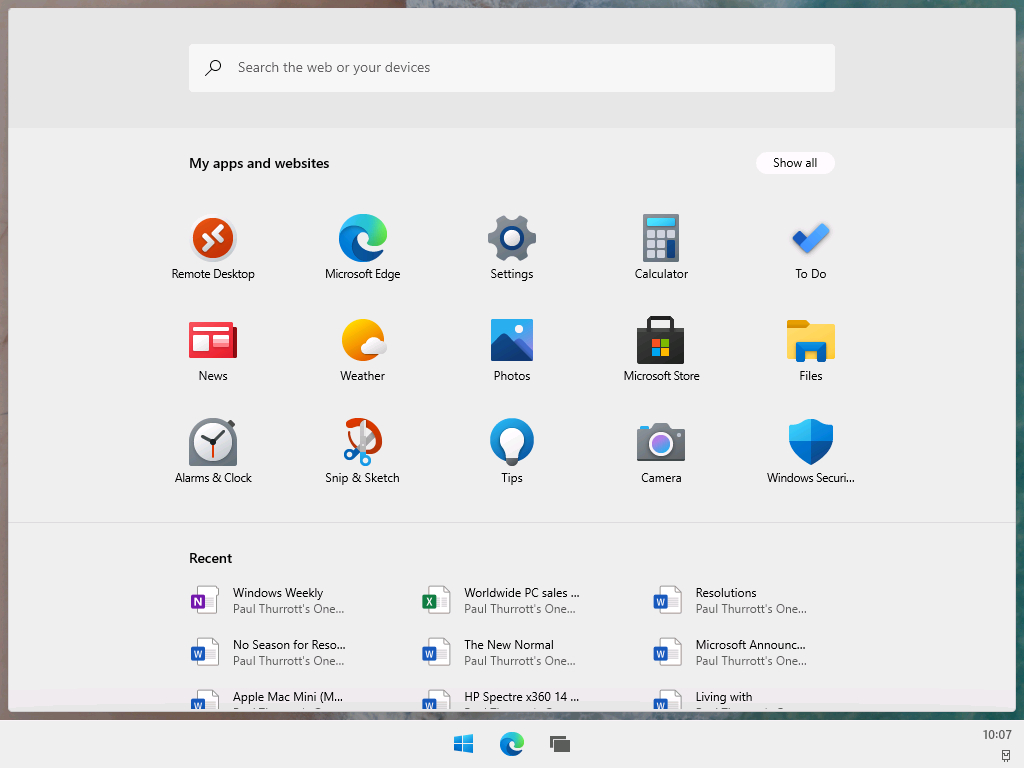Image resolution: width=1024 pixels, height=768 pixels.
Task: Open Apple Mac Mini recent document
Action: click(266, 699)
